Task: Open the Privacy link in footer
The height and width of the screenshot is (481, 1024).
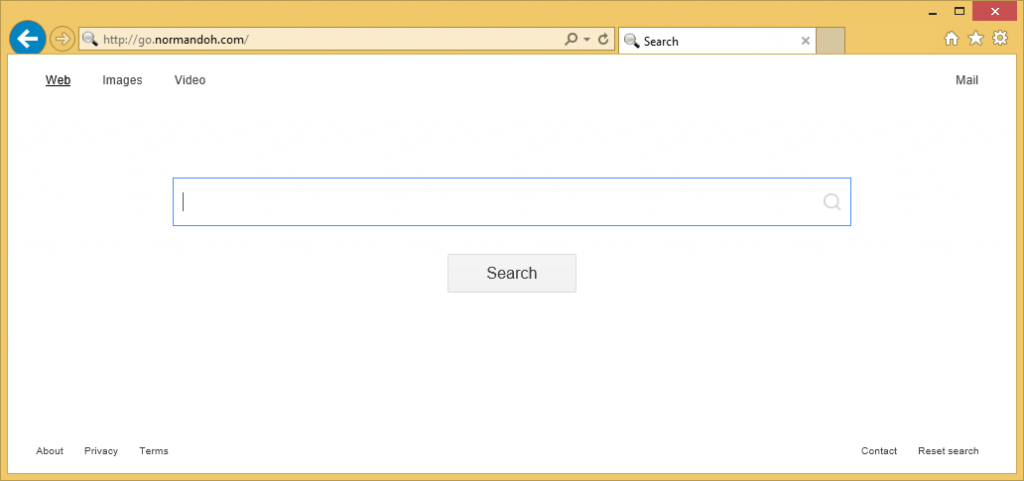Action: point(101,451)
